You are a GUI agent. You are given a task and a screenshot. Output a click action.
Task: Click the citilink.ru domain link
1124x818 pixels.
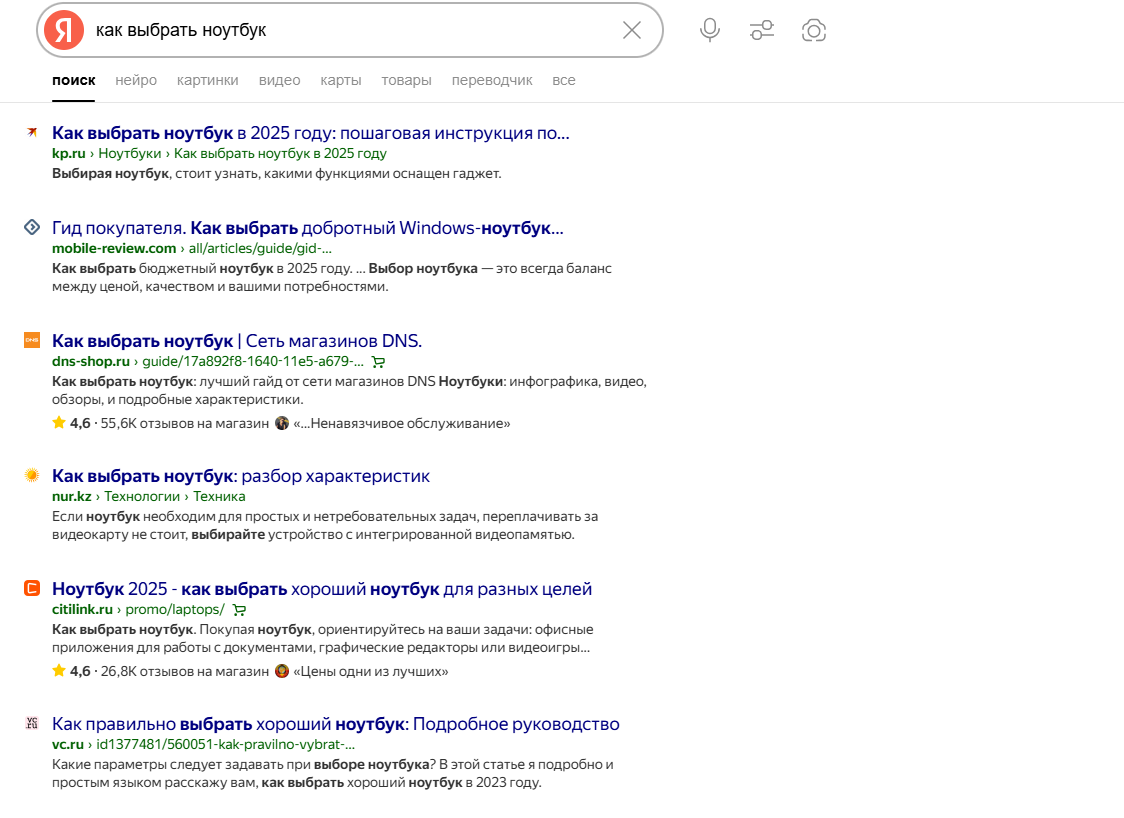coord(82,609)
